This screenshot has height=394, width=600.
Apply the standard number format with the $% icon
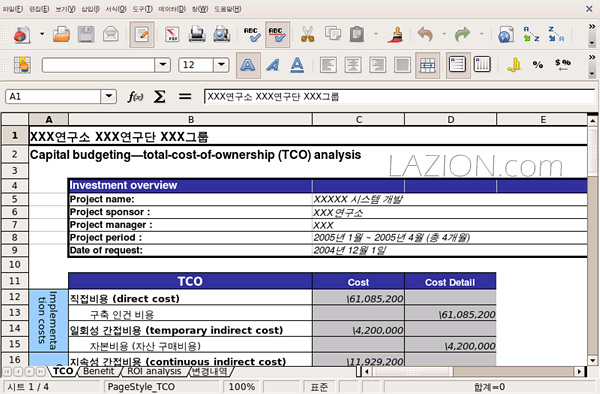tap(563, 65)
